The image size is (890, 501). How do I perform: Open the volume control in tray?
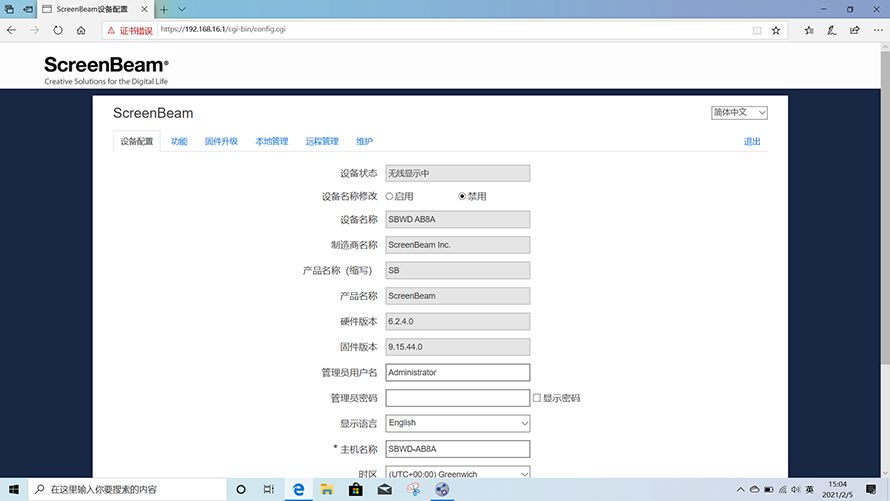coord(795,489)
